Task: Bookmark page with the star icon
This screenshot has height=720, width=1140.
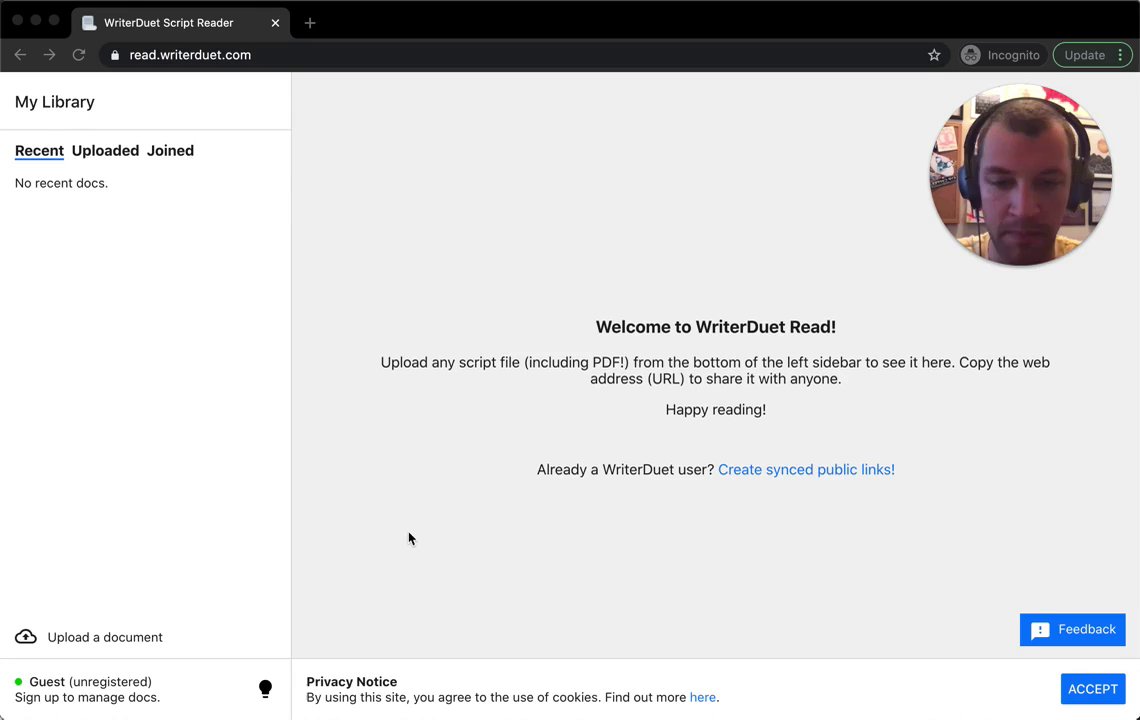Action: 934,55
